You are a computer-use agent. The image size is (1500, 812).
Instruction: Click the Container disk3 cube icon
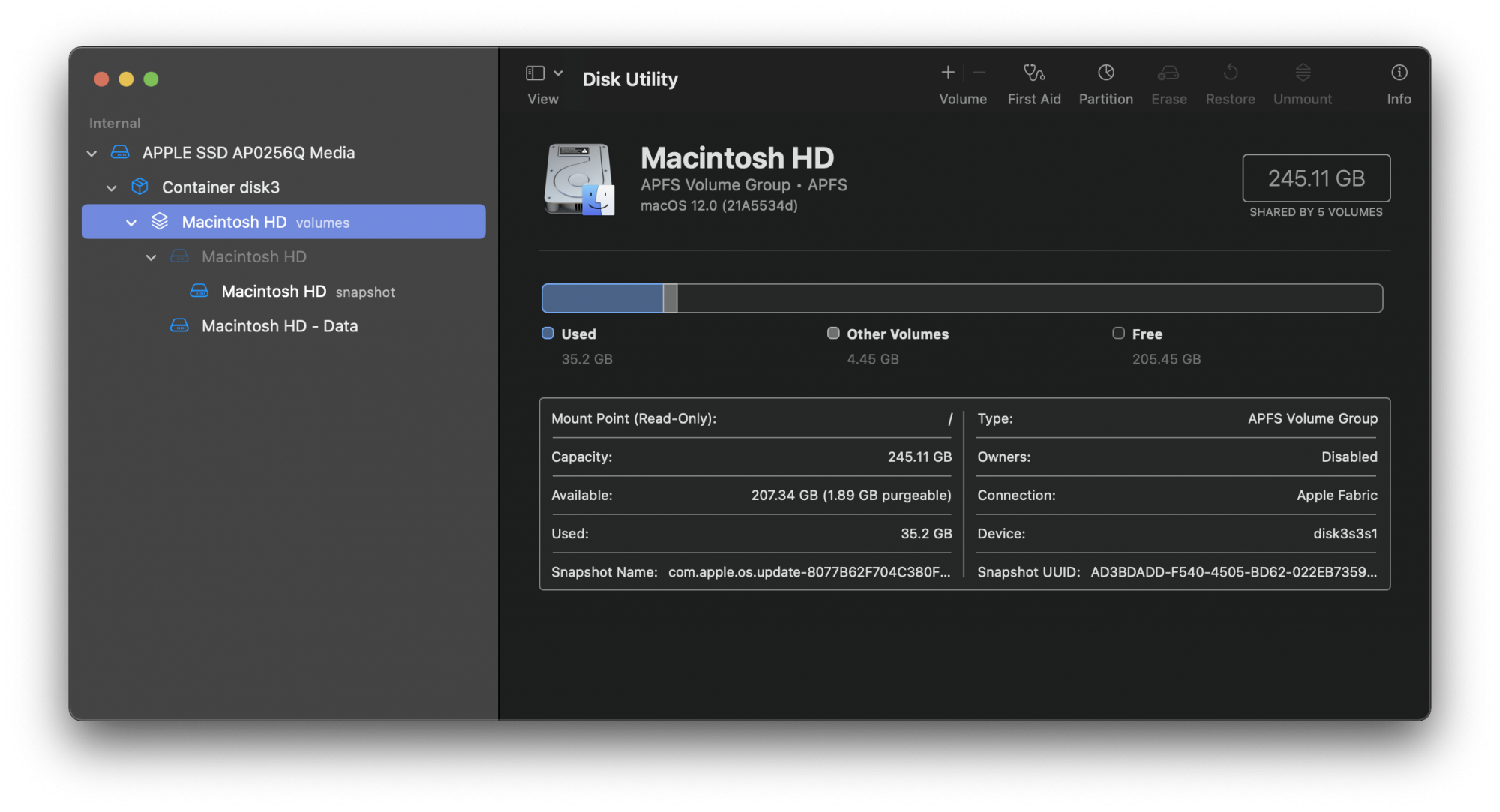[139, 187]
